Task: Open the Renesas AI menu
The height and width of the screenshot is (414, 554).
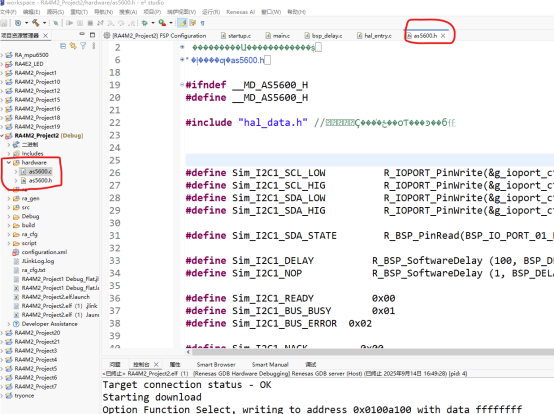Action: pyautogui.click(x=240, y=12)
